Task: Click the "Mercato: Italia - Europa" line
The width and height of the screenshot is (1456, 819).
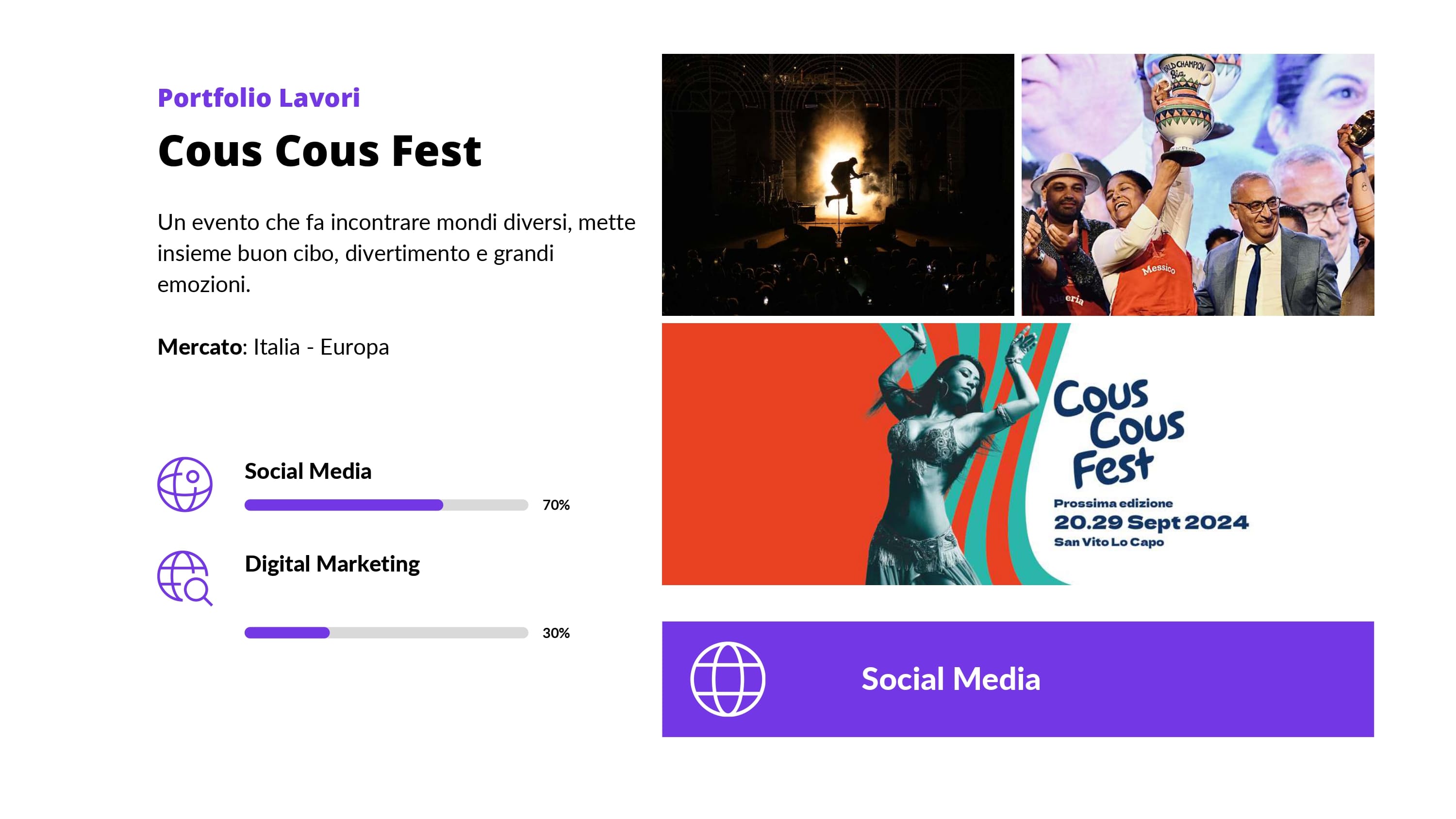Action: click(x=273, y=347)
